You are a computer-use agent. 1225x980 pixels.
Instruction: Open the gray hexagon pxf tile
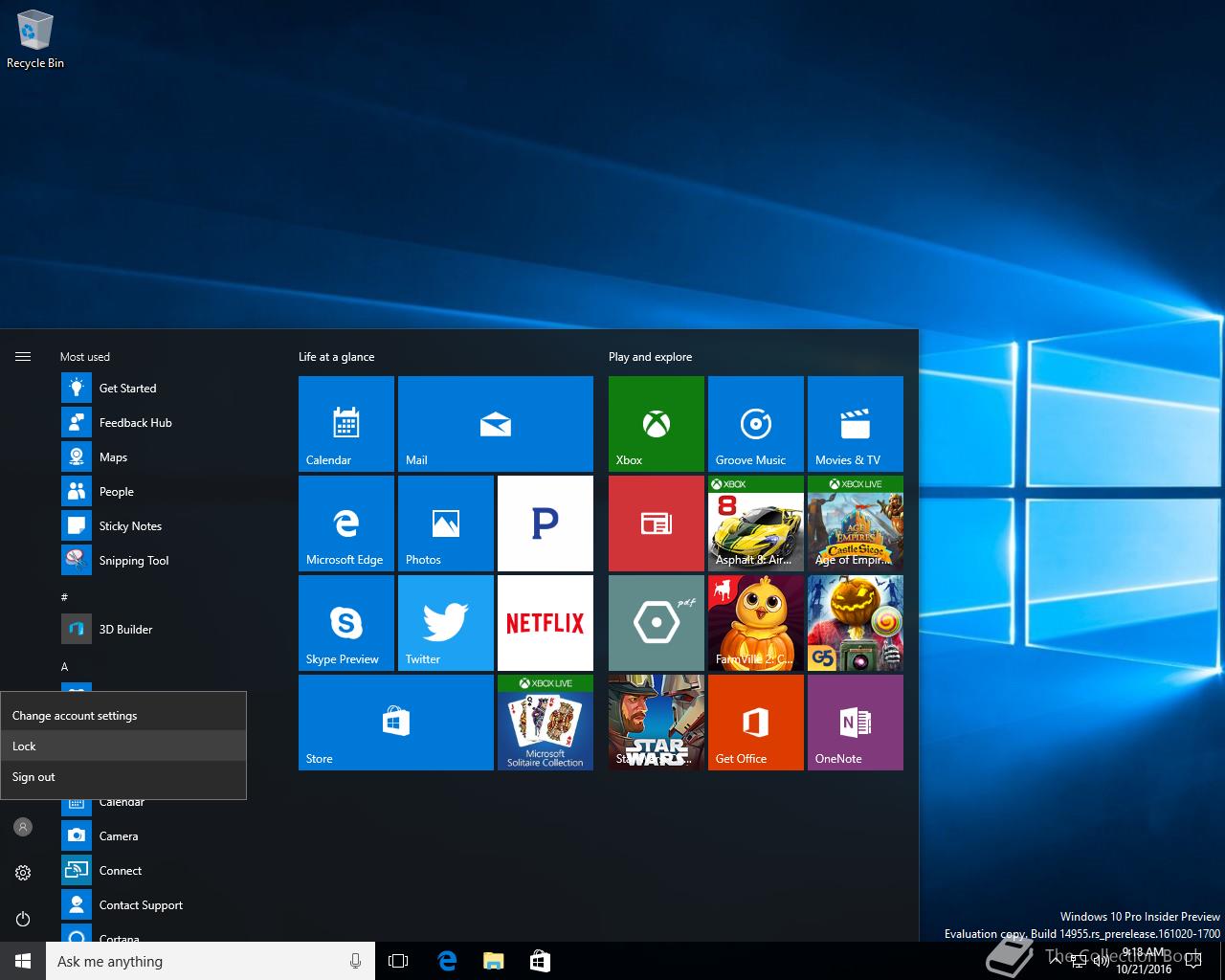pyautogui.click(x=657, y=623)
